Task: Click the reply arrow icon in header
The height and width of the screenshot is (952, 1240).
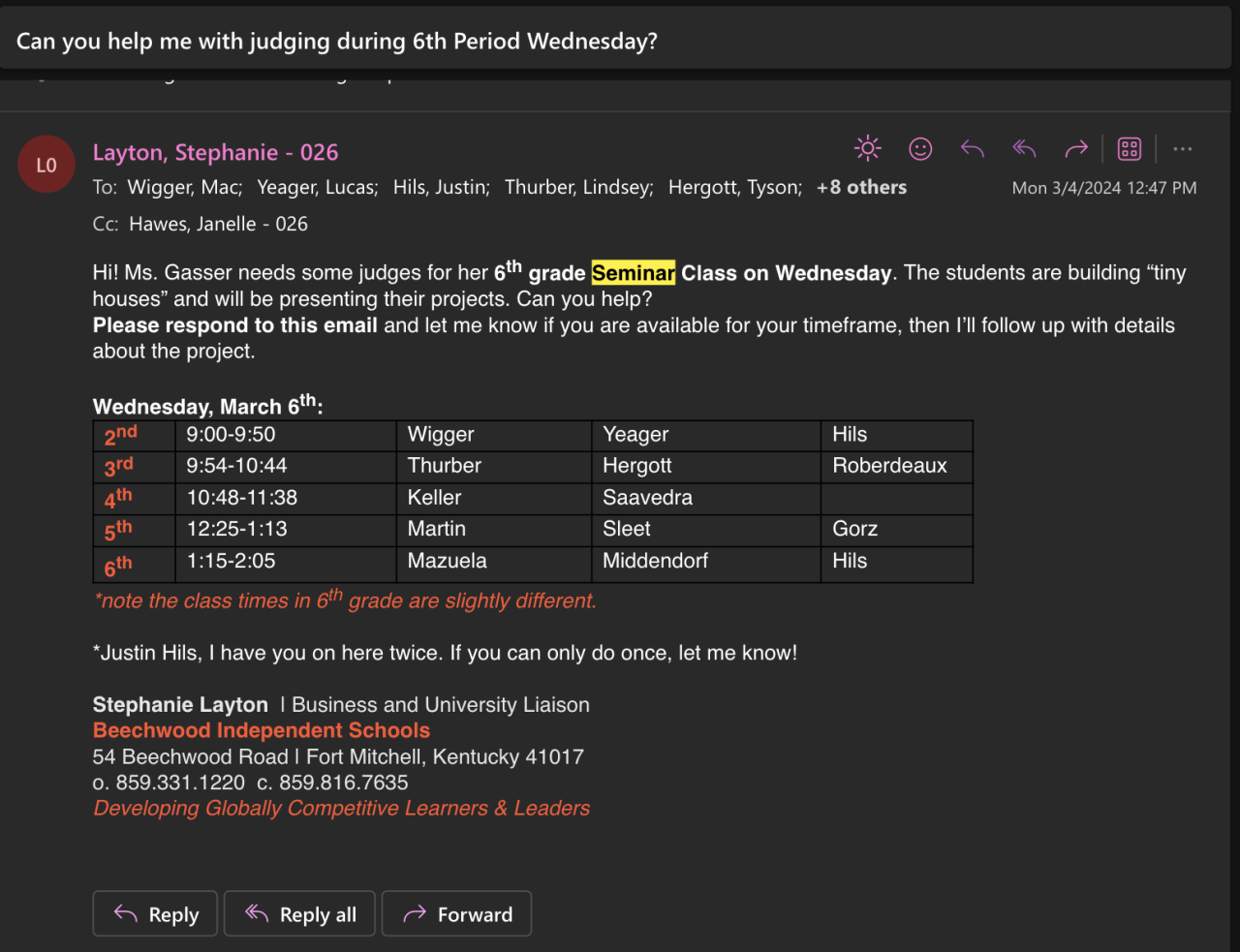Action: pyautogui.click(x=973, y=149)
